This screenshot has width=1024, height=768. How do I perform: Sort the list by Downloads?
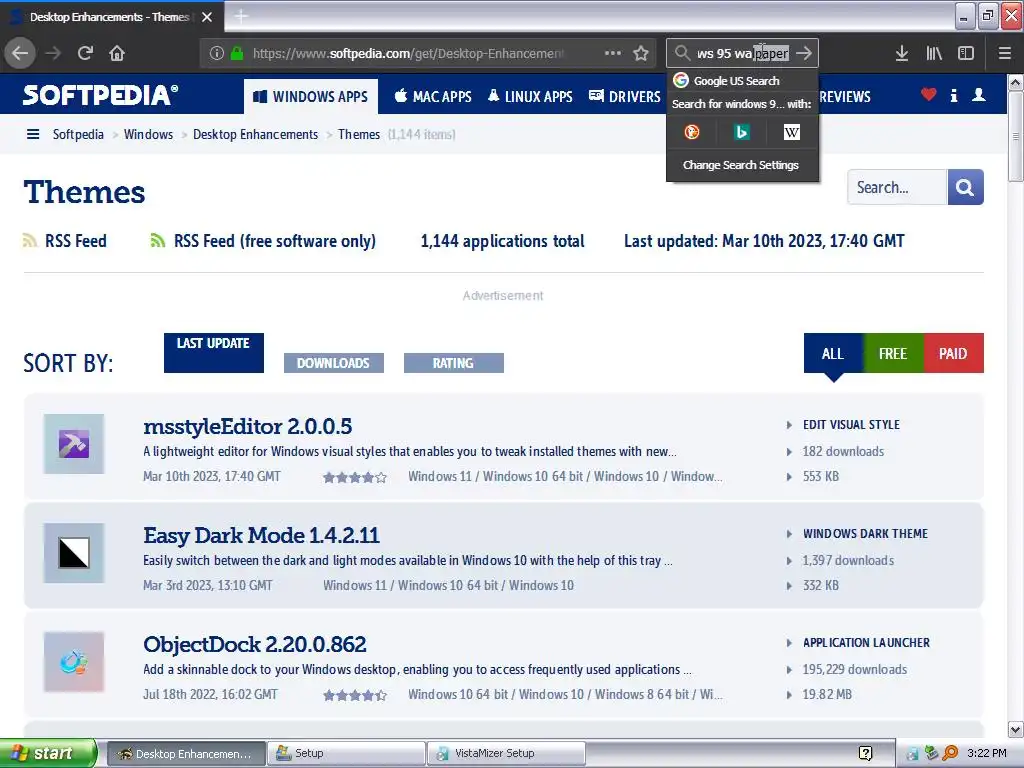334,363
